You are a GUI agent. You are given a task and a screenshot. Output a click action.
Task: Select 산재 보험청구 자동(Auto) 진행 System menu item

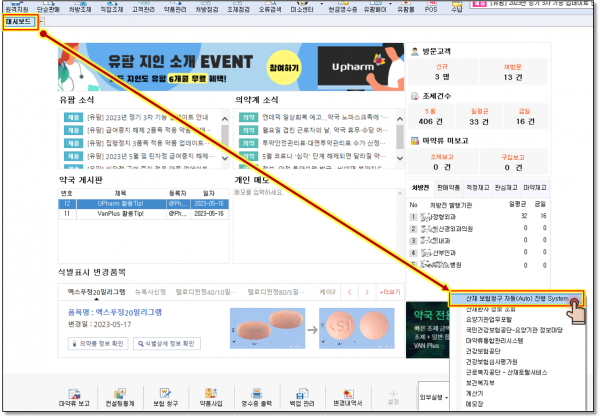tap(510, 298)
